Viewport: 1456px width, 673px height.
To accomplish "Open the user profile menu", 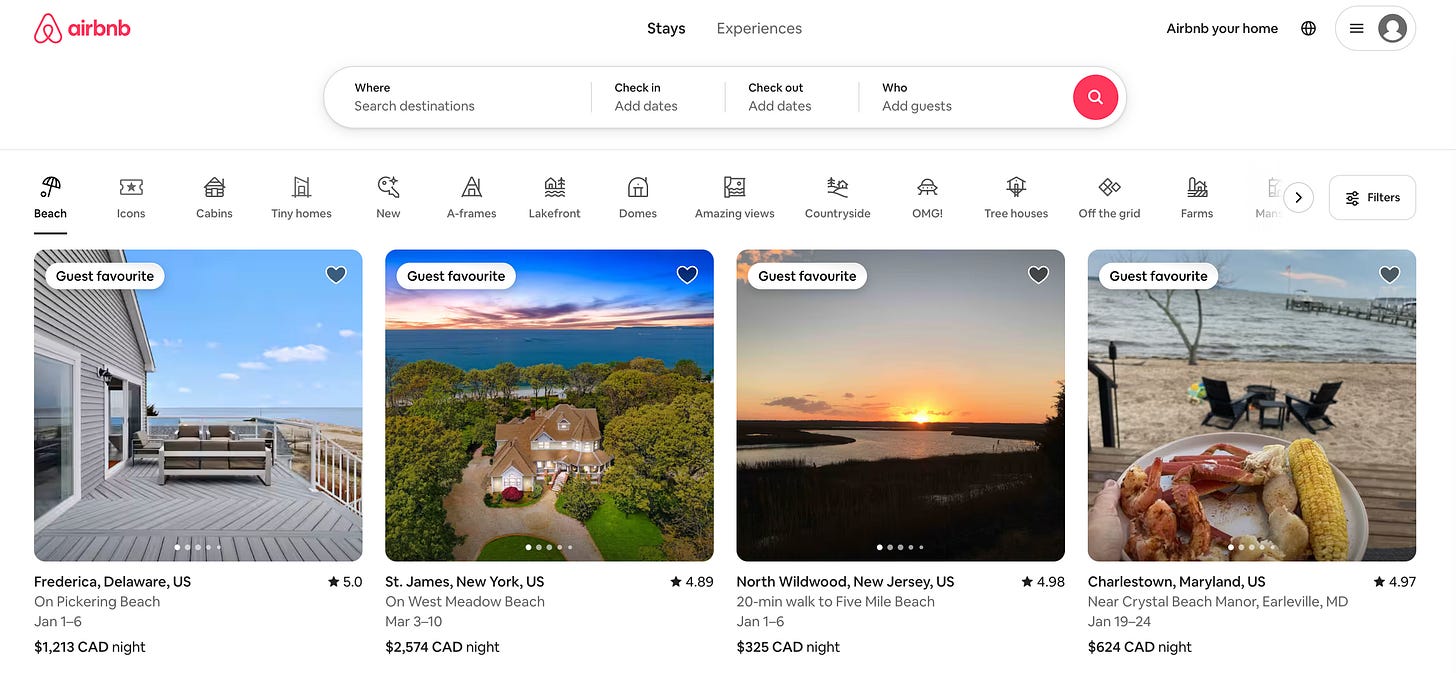I will 1375,28.
